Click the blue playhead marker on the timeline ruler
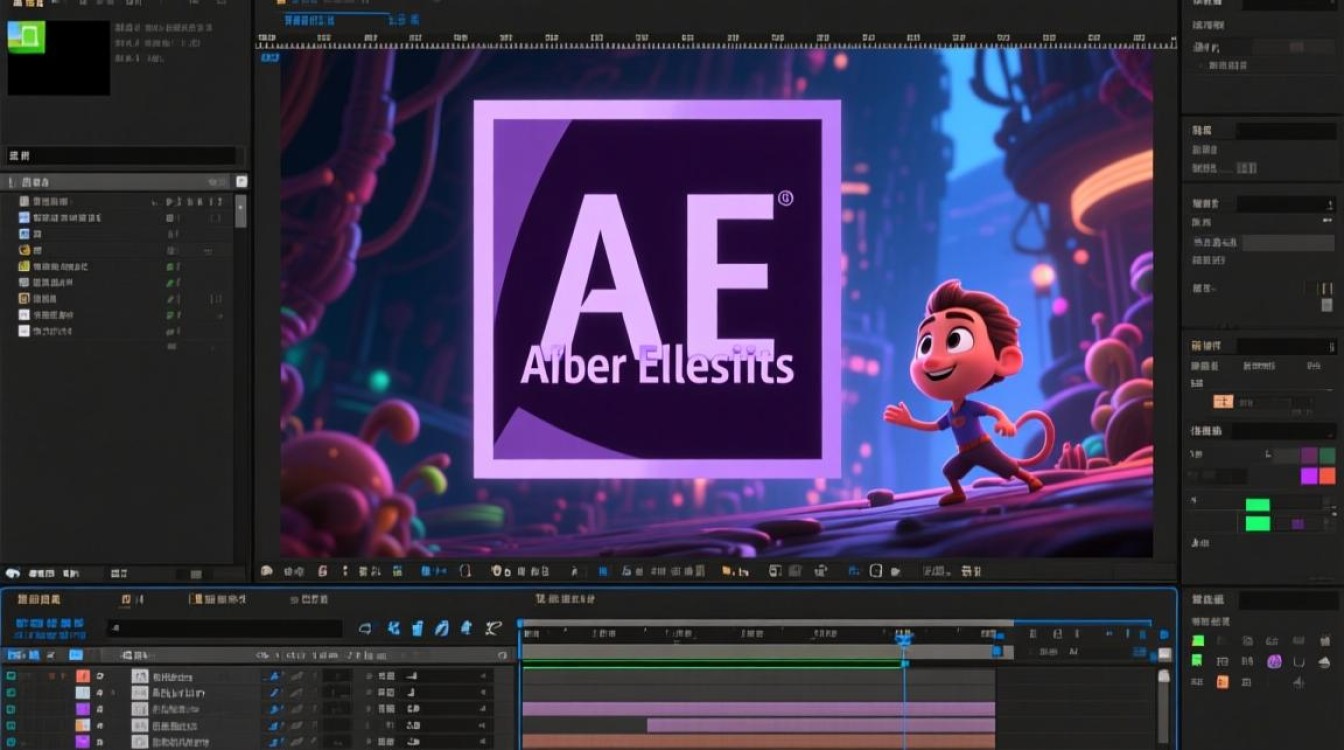The image size is (1344, 750). (x=904, y=637)
